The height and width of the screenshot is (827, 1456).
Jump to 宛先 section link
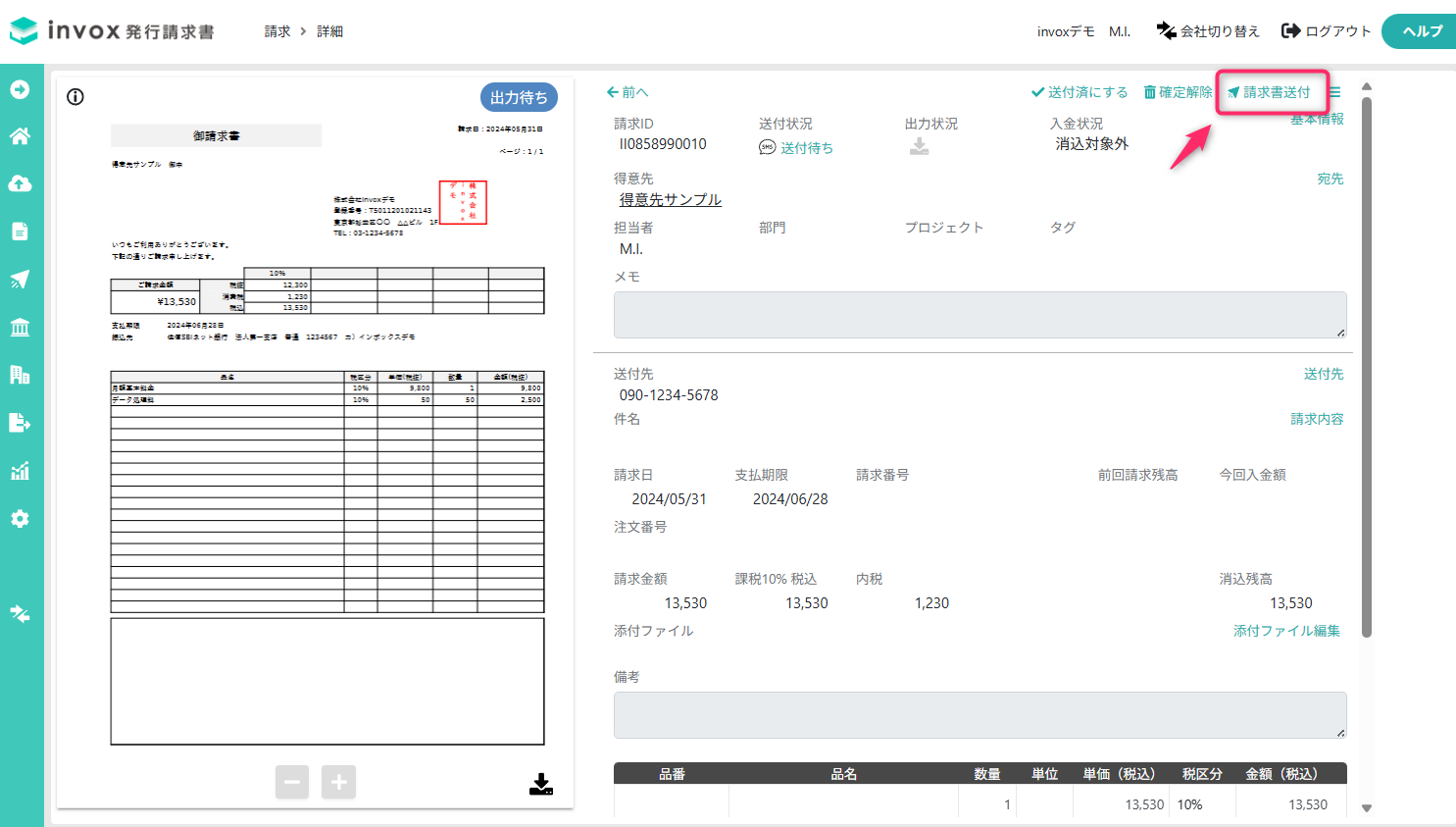point(1330,179)
